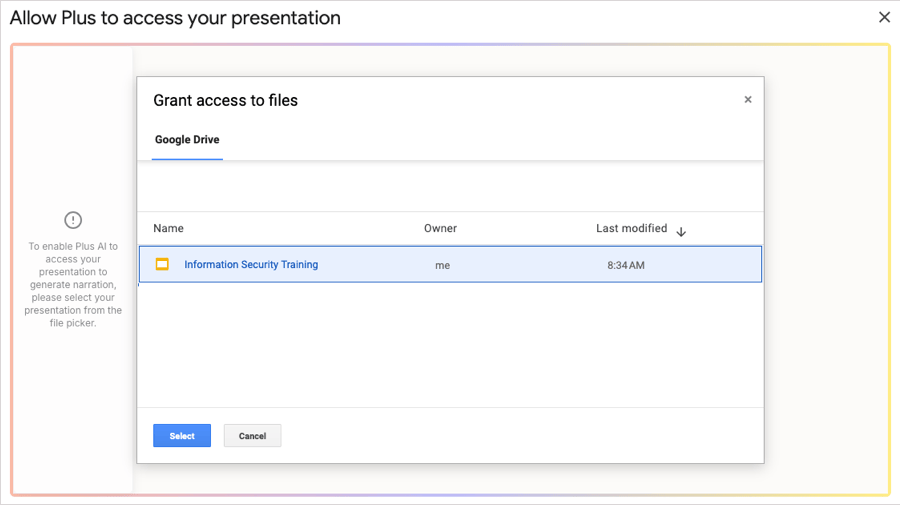Click the 8:34 AM modified time cell
The width and height of the screenshot is (900, 505).
626,265
